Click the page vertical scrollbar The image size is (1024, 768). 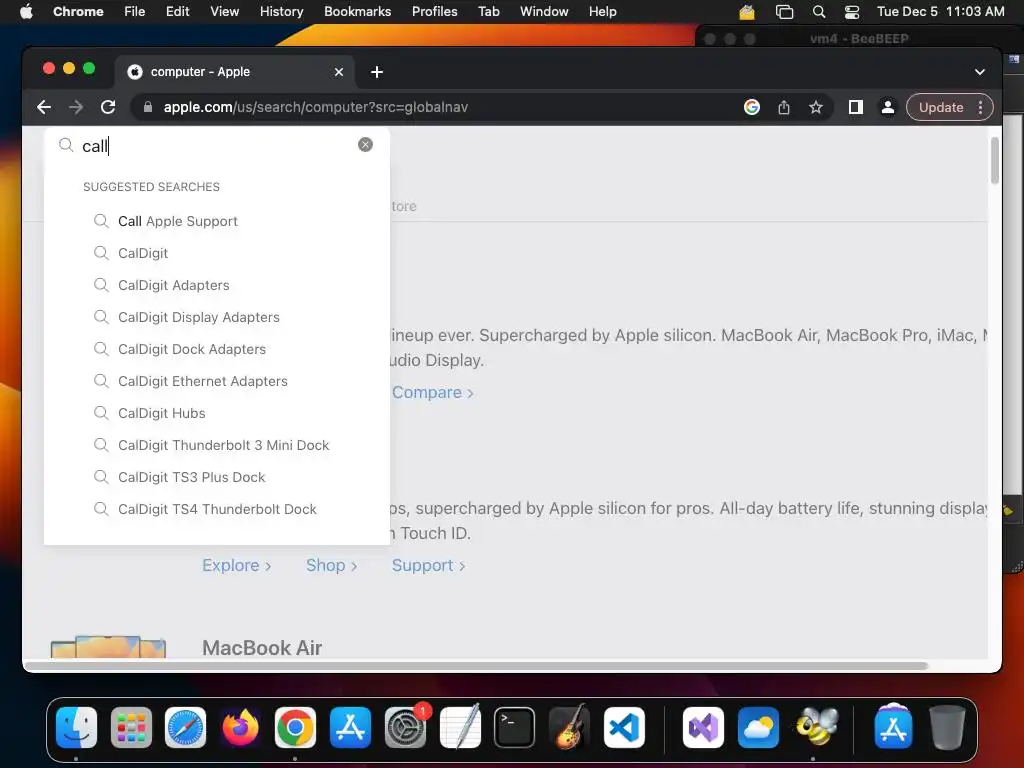[995, 160]
